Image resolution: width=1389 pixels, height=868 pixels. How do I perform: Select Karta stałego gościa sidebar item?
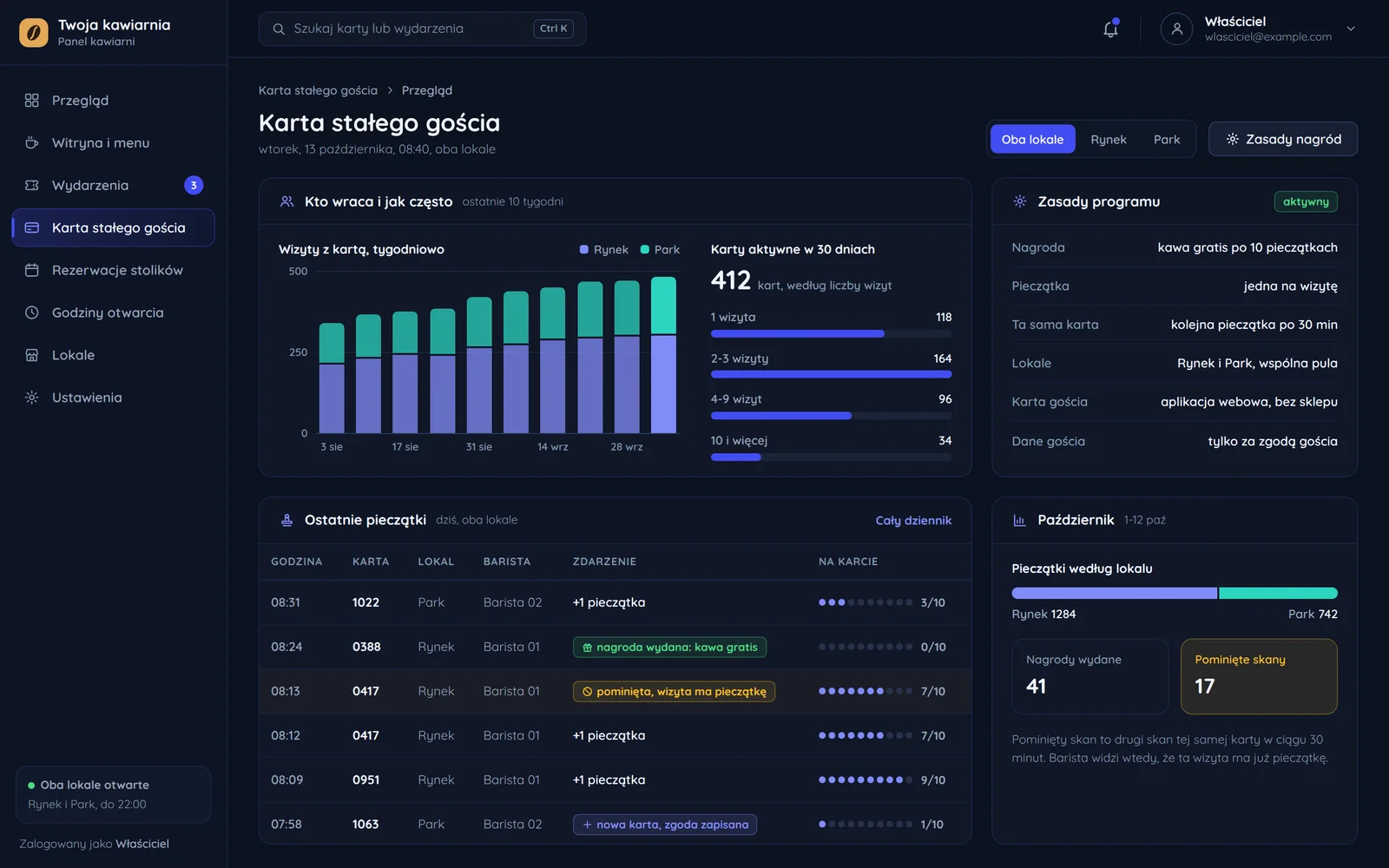tap(113, 228)
